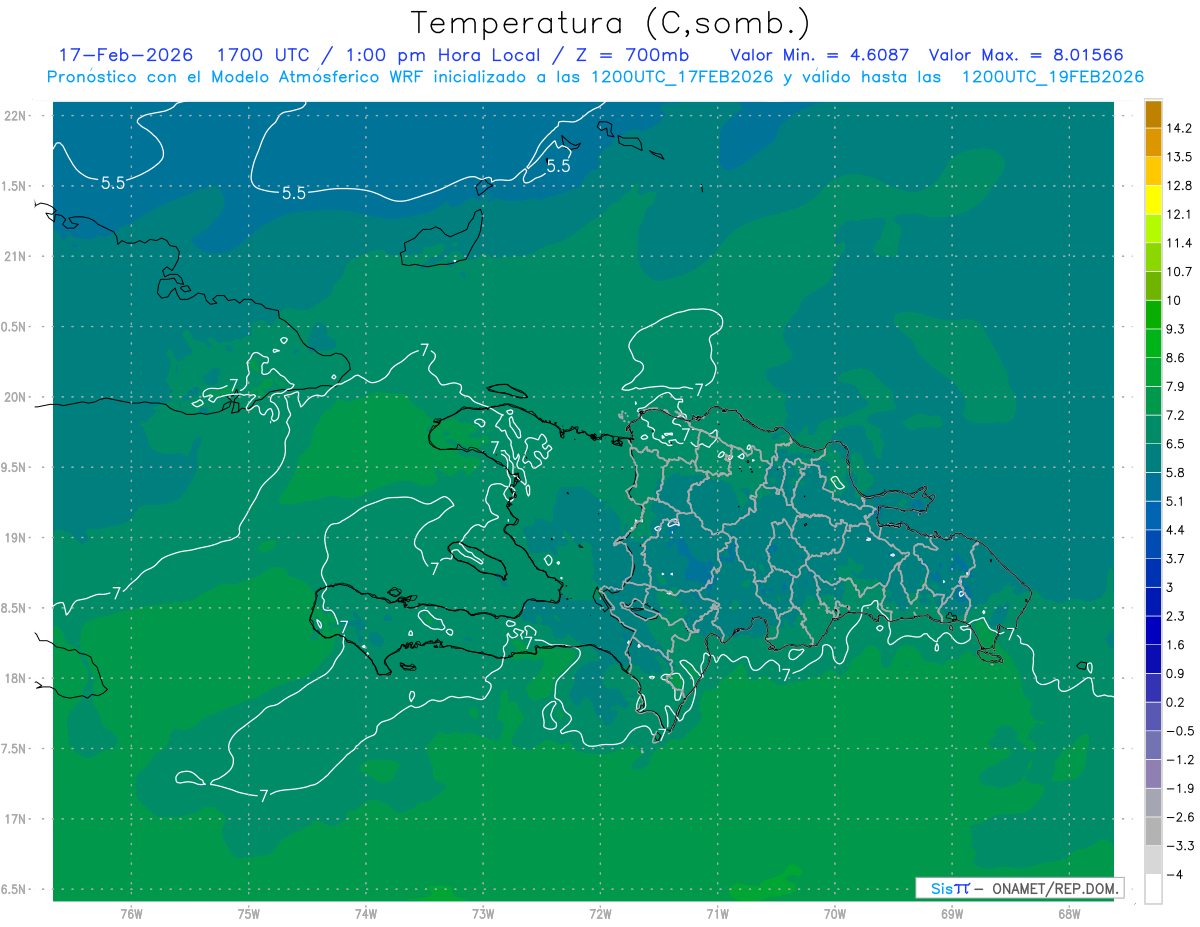Click the colorbar value "9.3"

1176,329
